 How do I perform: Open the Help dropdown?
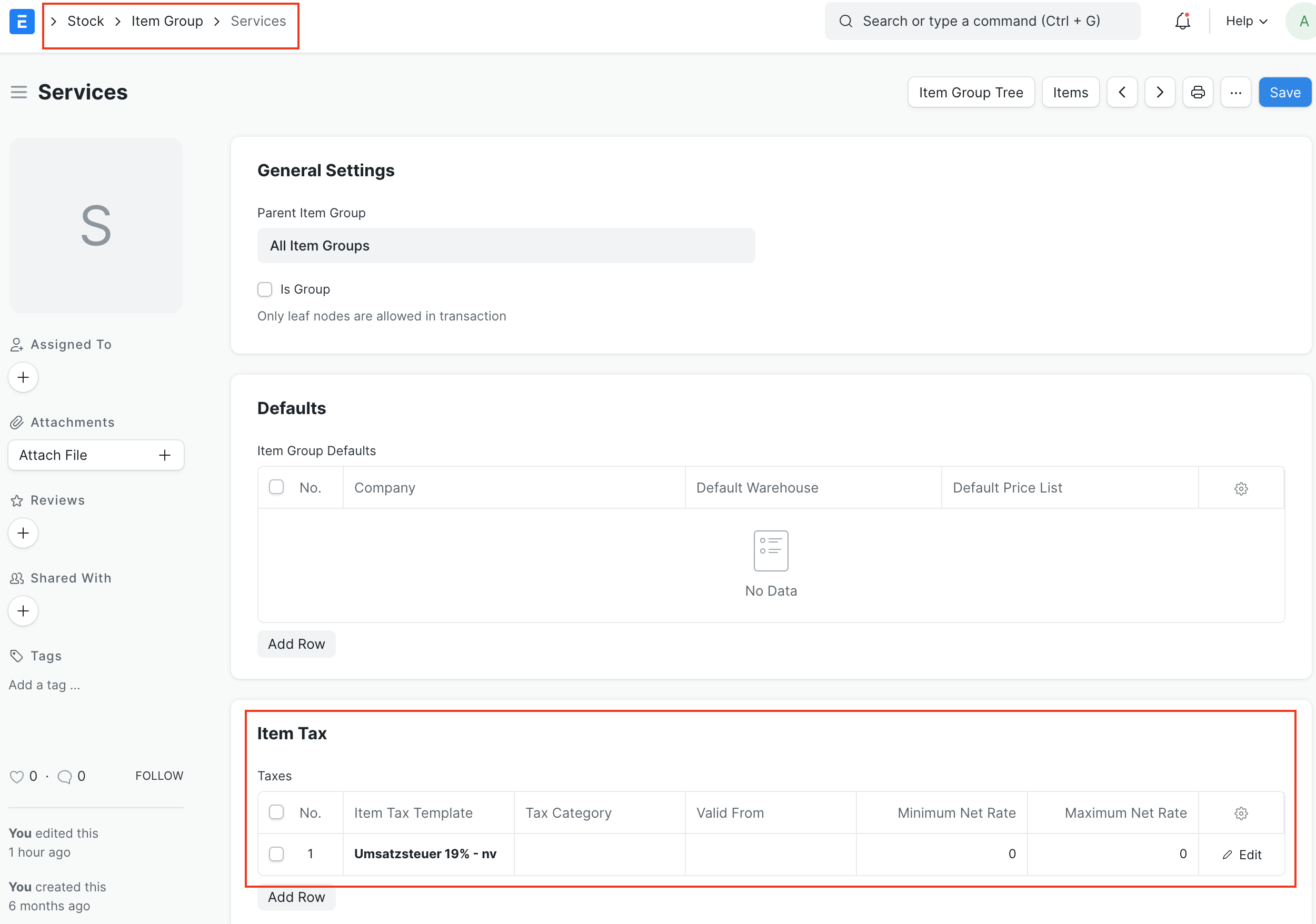pyautogui.click(x=1245, y=21)
